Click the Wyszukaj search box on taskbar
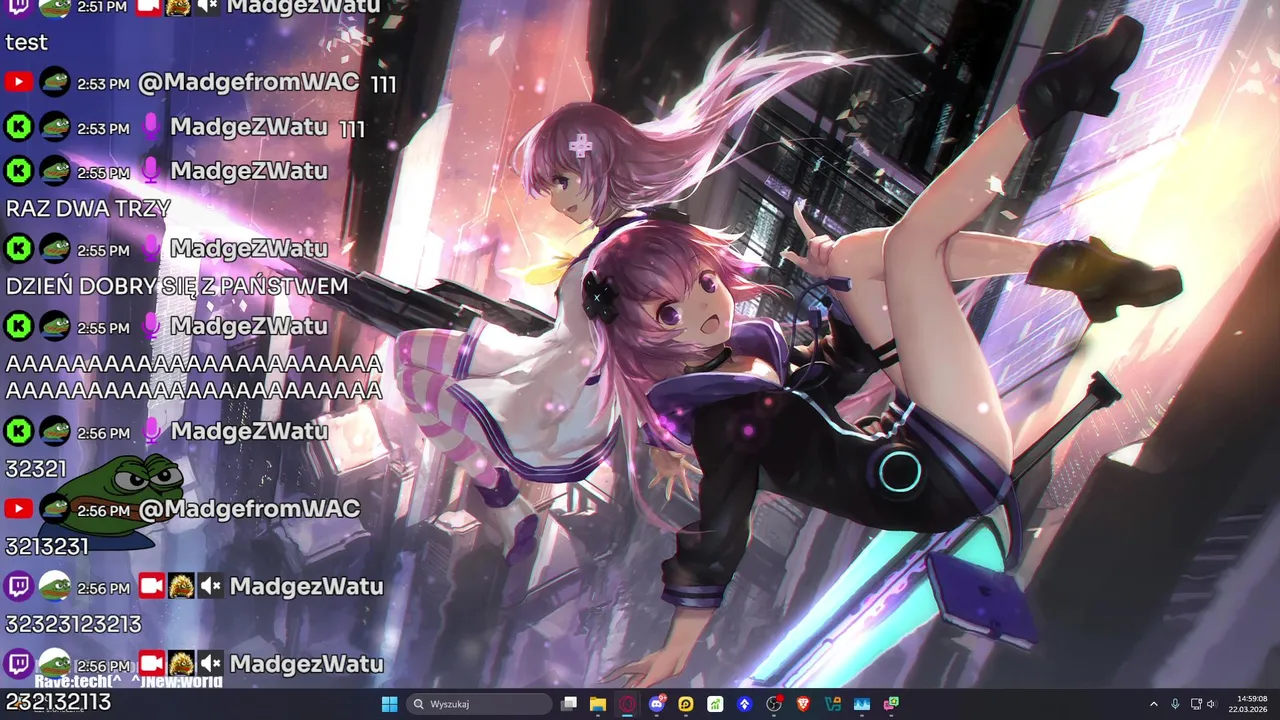1280x720 pixels. (480, 704)
